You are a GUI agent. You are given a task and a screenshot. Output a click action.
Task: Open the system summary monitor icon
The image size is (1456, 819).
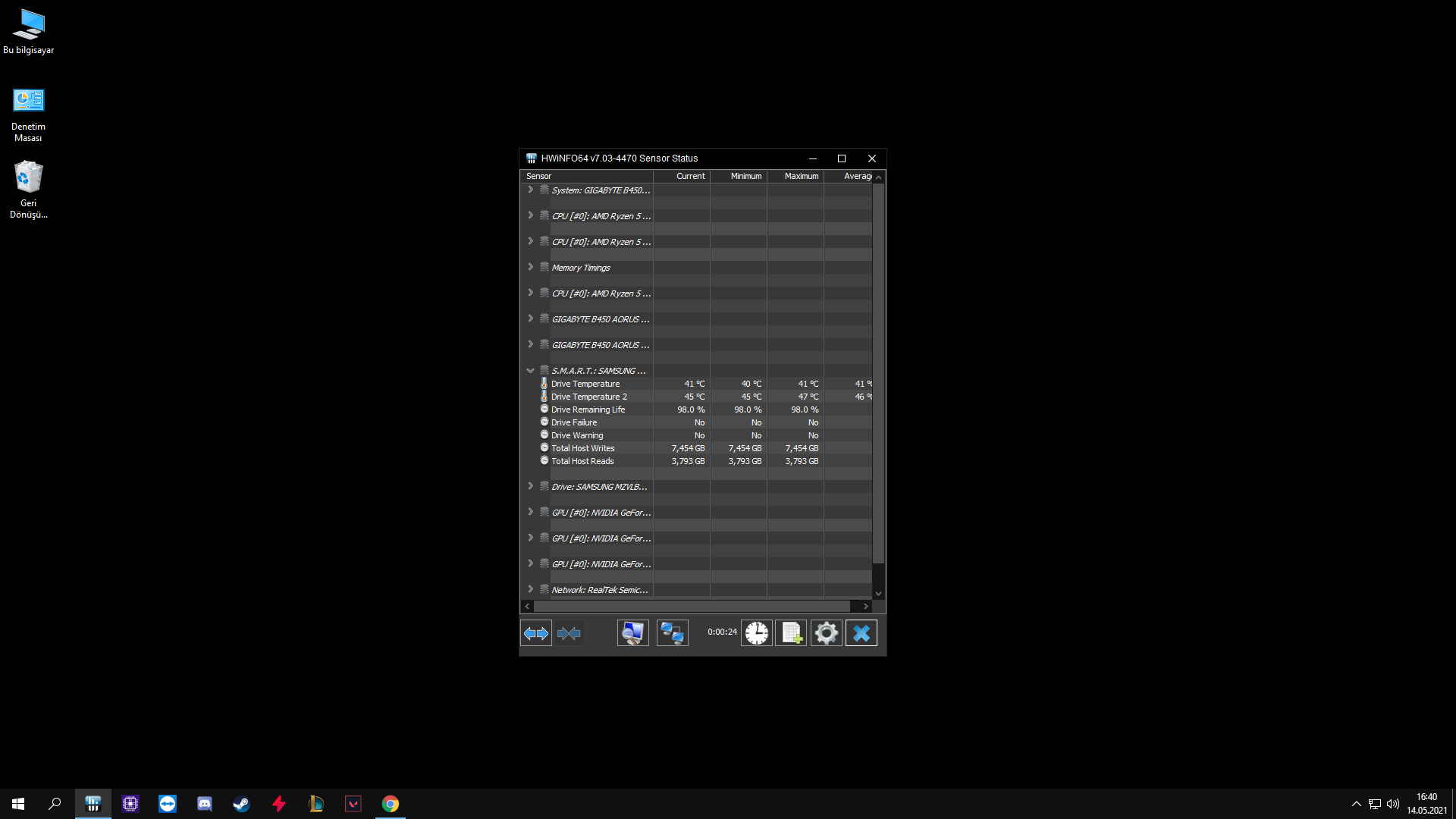click(632, 633)
